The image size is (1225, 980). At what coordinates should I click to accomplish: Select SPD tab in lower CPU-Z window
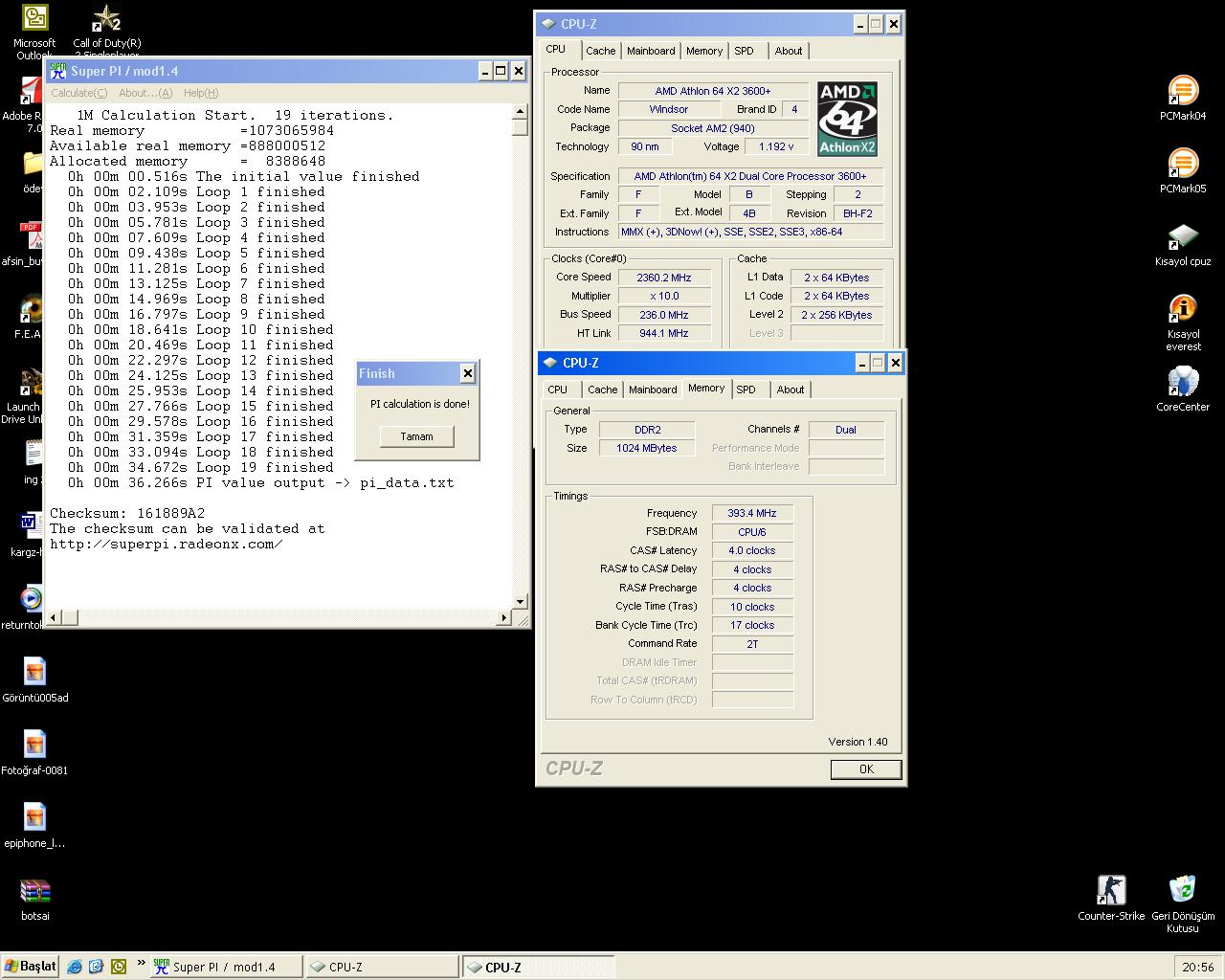[x=746, y=390]
